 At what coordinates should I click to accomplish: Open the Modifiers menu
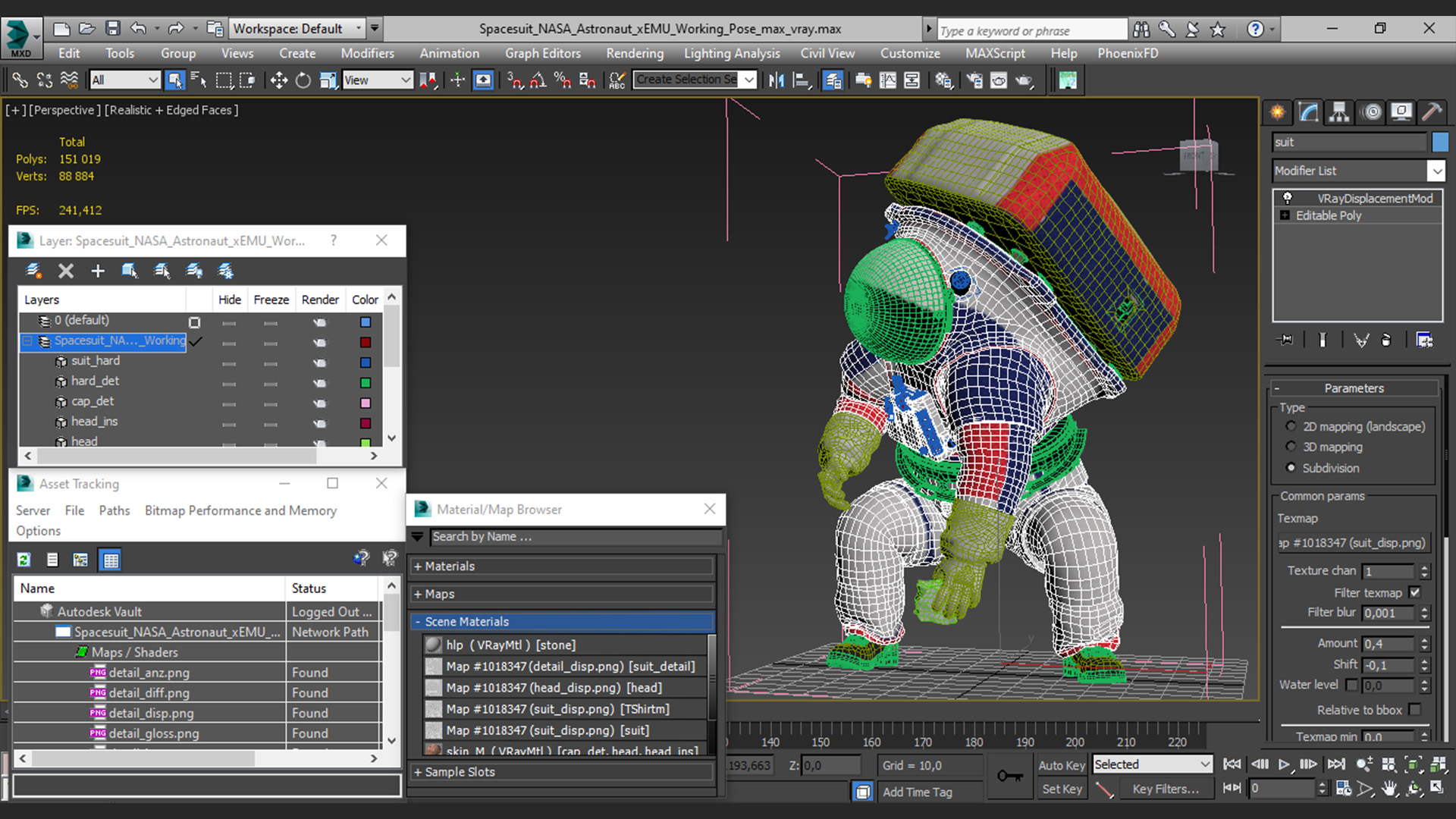(367, 53)
